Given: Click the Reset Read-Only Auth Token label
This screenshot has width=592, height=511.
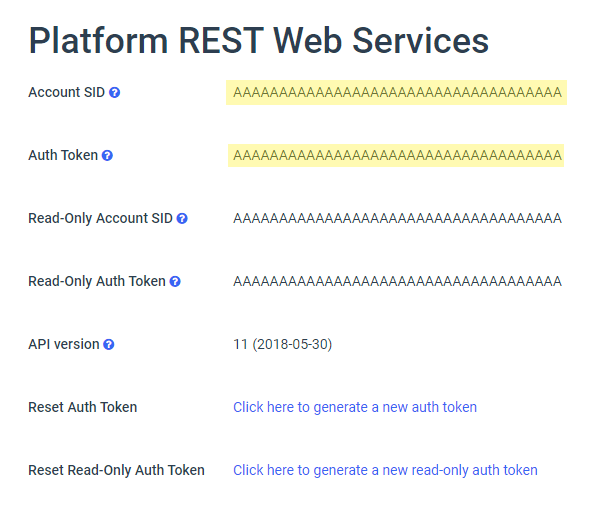Looking at the screenshot, I should coord(116,470).
